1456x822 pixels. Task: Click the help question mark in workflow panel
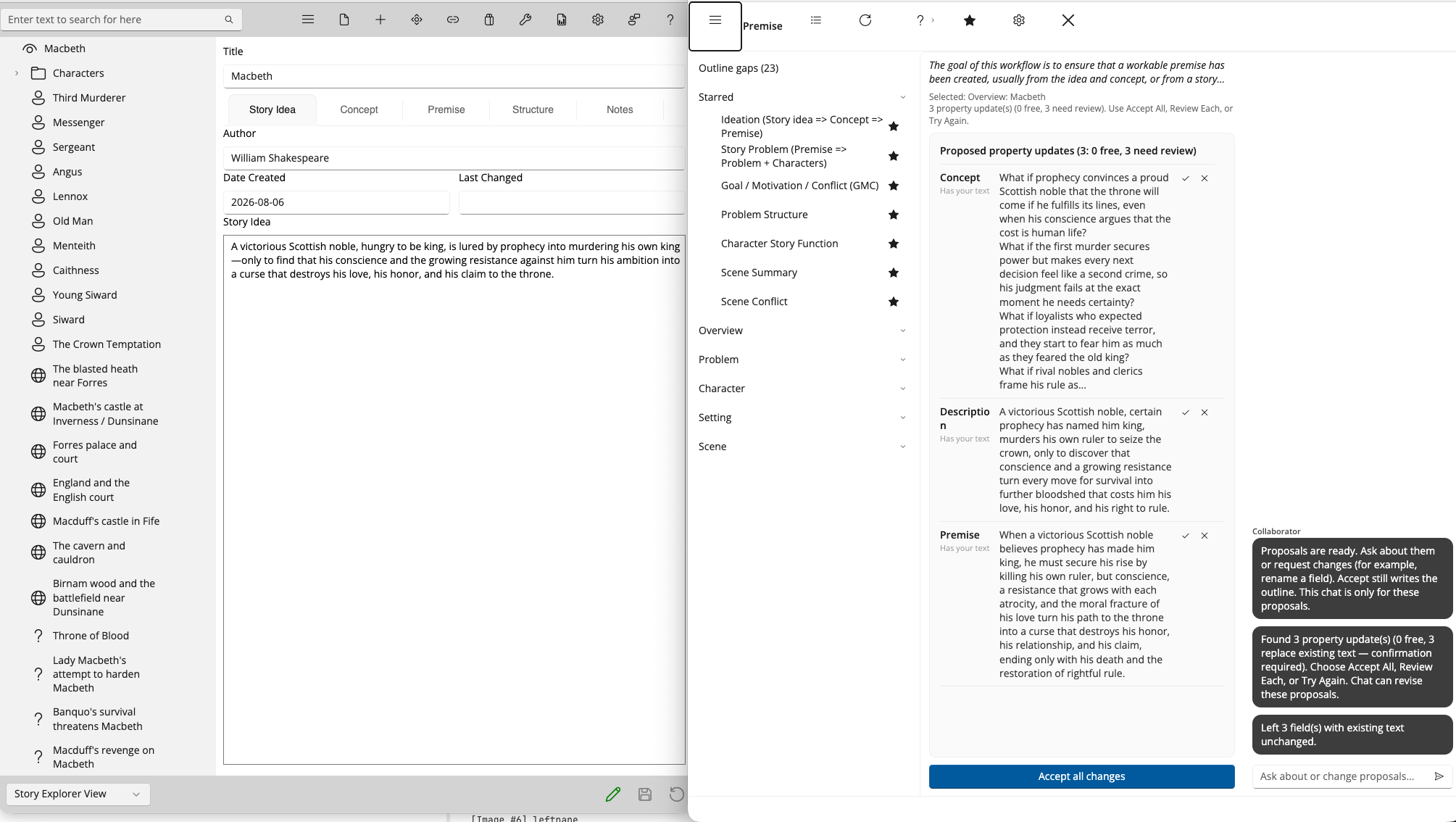coord(920,20)
